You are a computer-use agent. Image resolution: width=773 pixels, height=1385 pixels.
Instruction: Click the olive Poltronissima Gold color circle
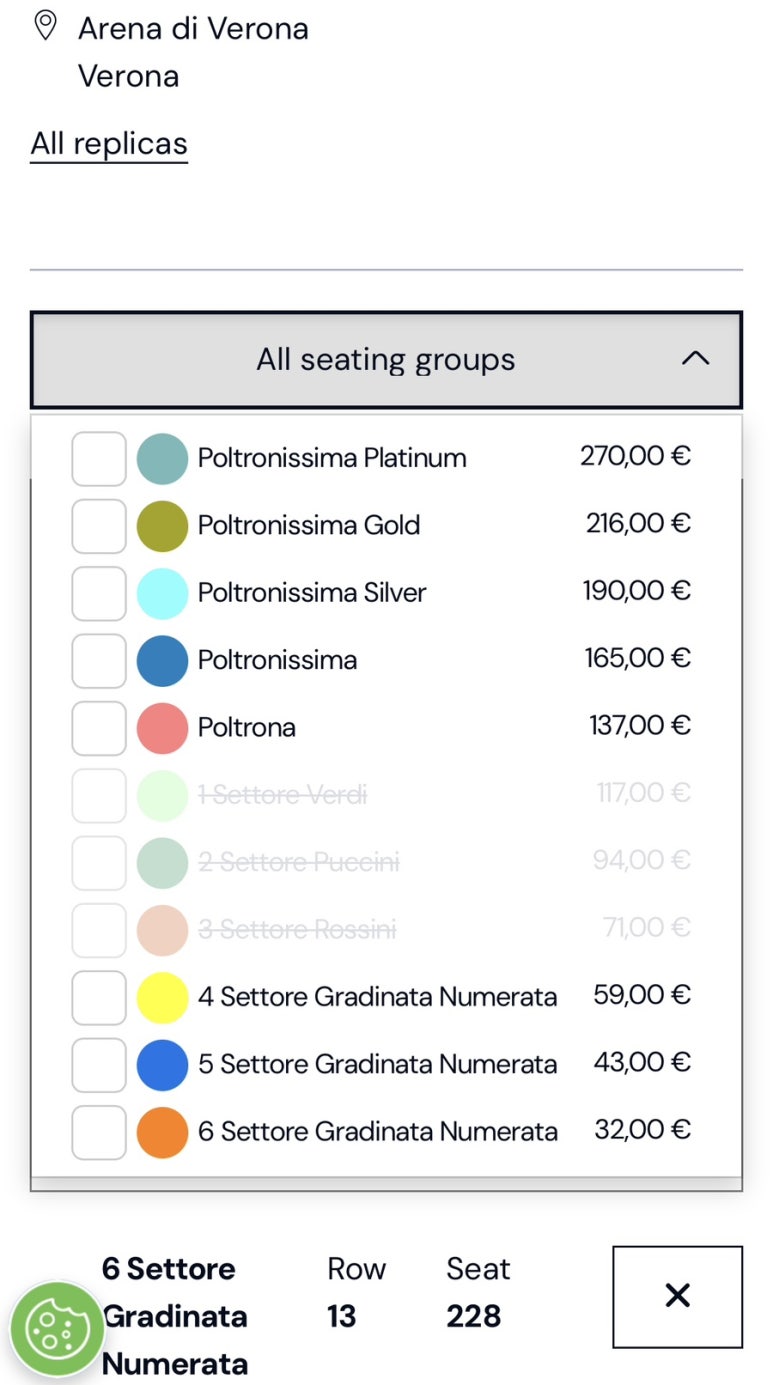click(x=162, y=526)
